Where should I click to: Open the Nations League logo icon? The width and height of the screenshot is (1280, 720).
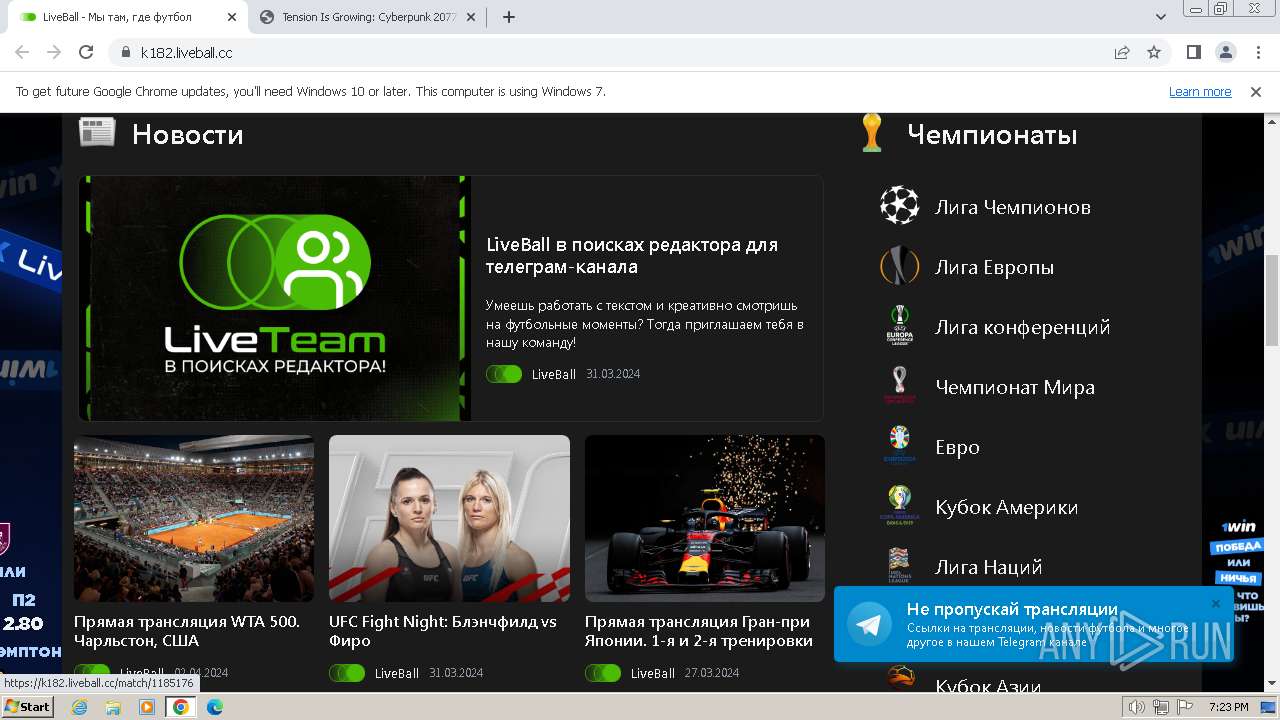pyautogui.click(x=899, y=566)
